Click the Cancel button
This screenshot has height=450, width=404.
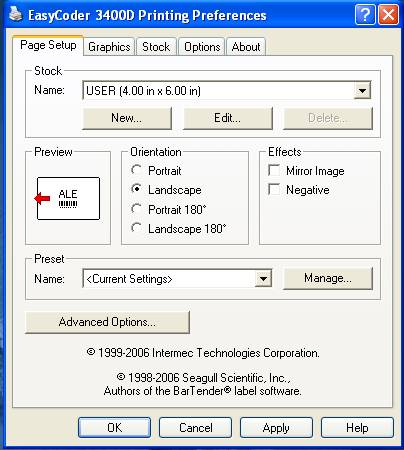pyautogui.click(x=195, y=428)
